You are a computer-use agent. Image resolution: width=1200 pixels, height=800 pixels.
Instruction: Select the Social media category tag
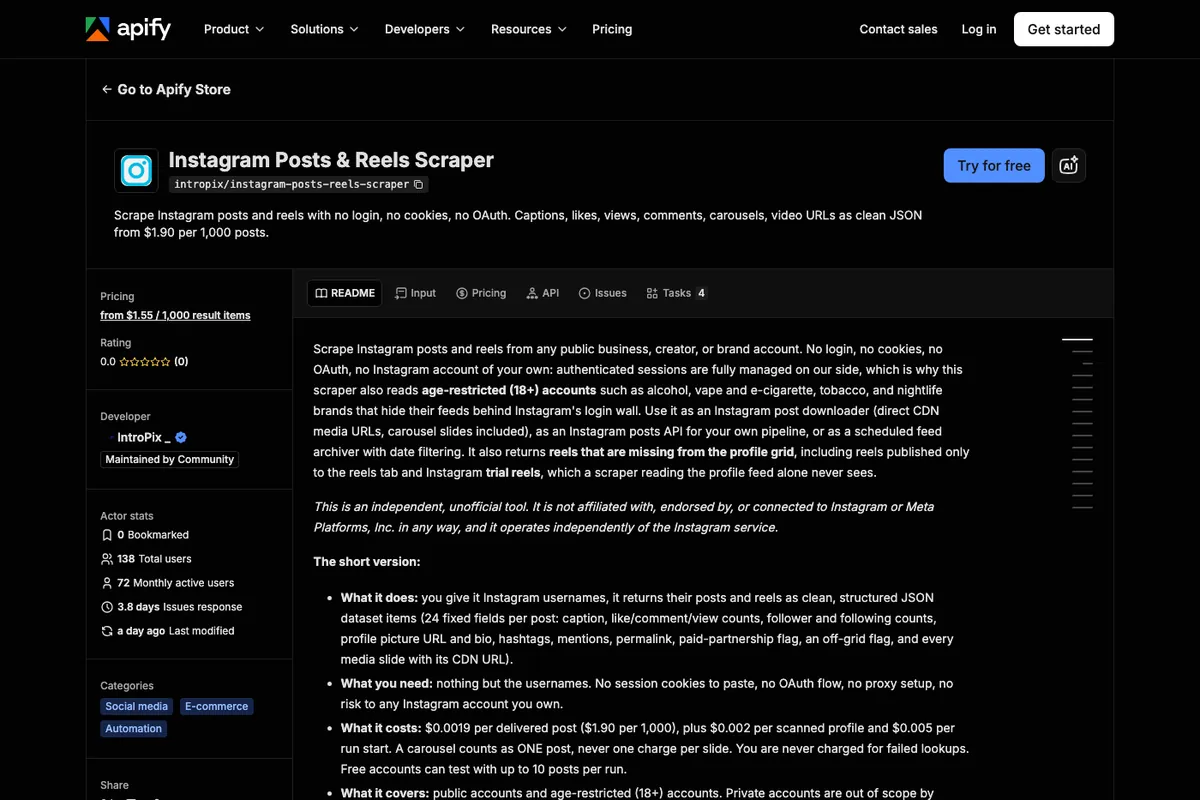pos(137,706)
